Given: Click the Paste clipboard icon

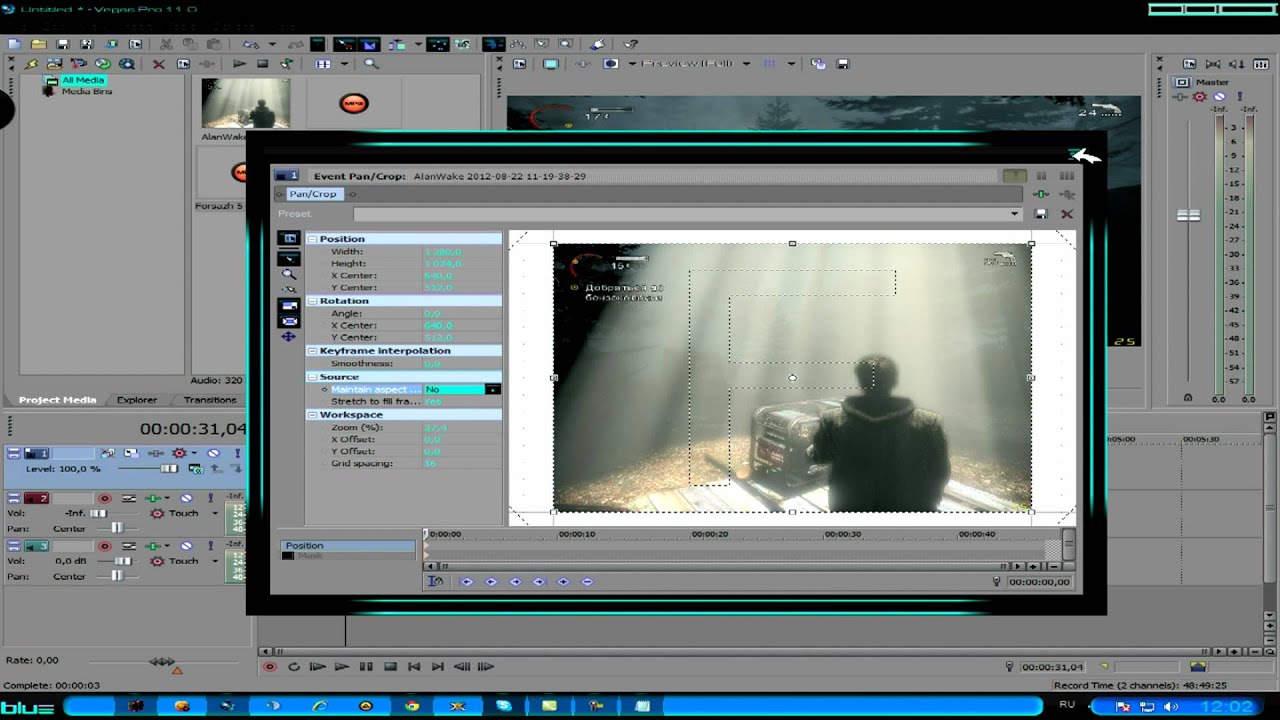Looking at the screenshot, I should point(214,44).
